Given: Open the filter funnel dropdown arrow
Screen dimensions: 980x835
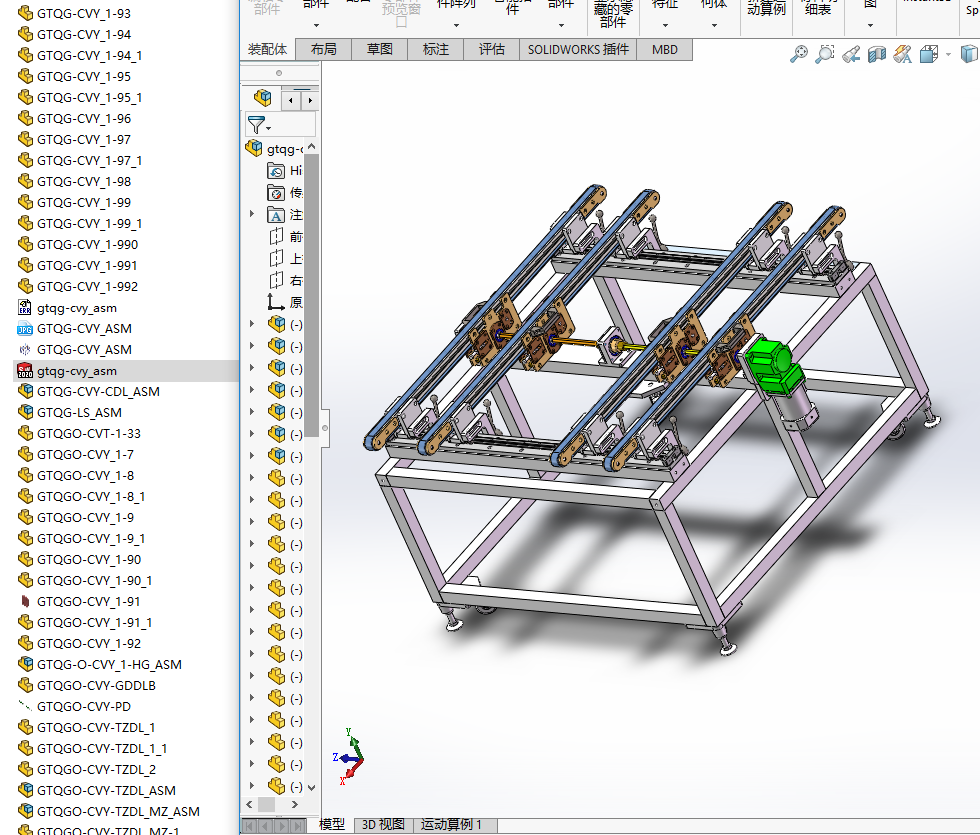Looking at the screenshot, I should click(x=269, y=128).
